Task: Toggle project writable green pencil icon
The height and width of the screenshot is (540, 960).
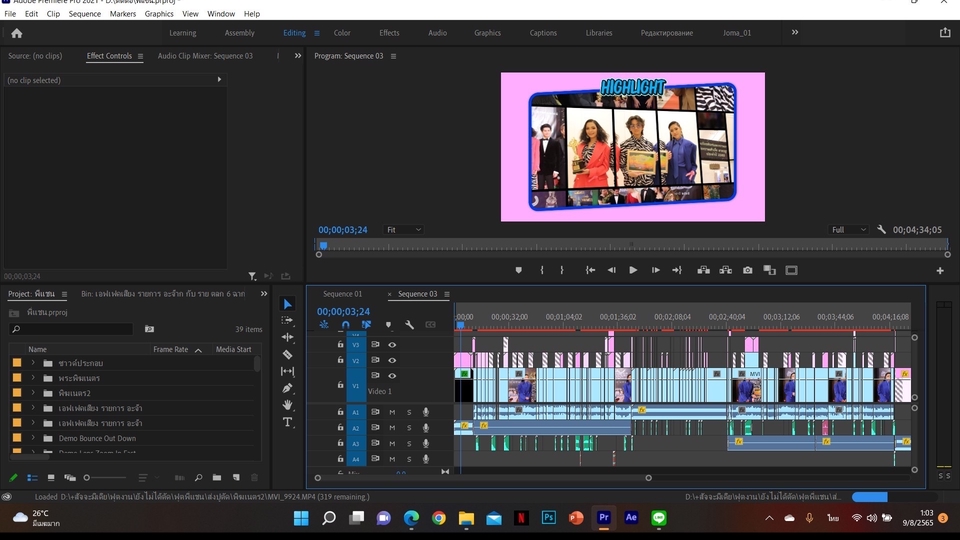Action: click(13, 478)
